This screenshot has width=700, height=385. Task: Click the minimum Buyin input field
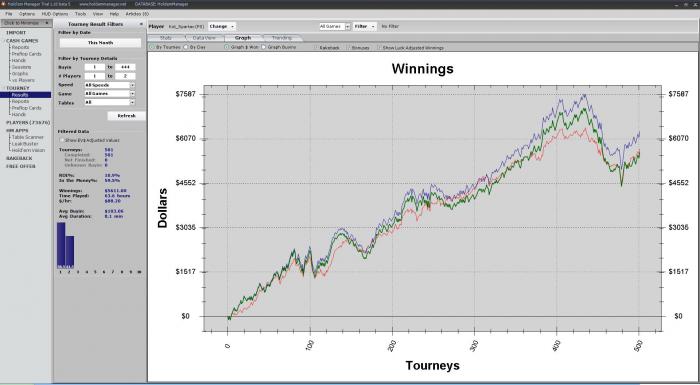coord(95,67)
